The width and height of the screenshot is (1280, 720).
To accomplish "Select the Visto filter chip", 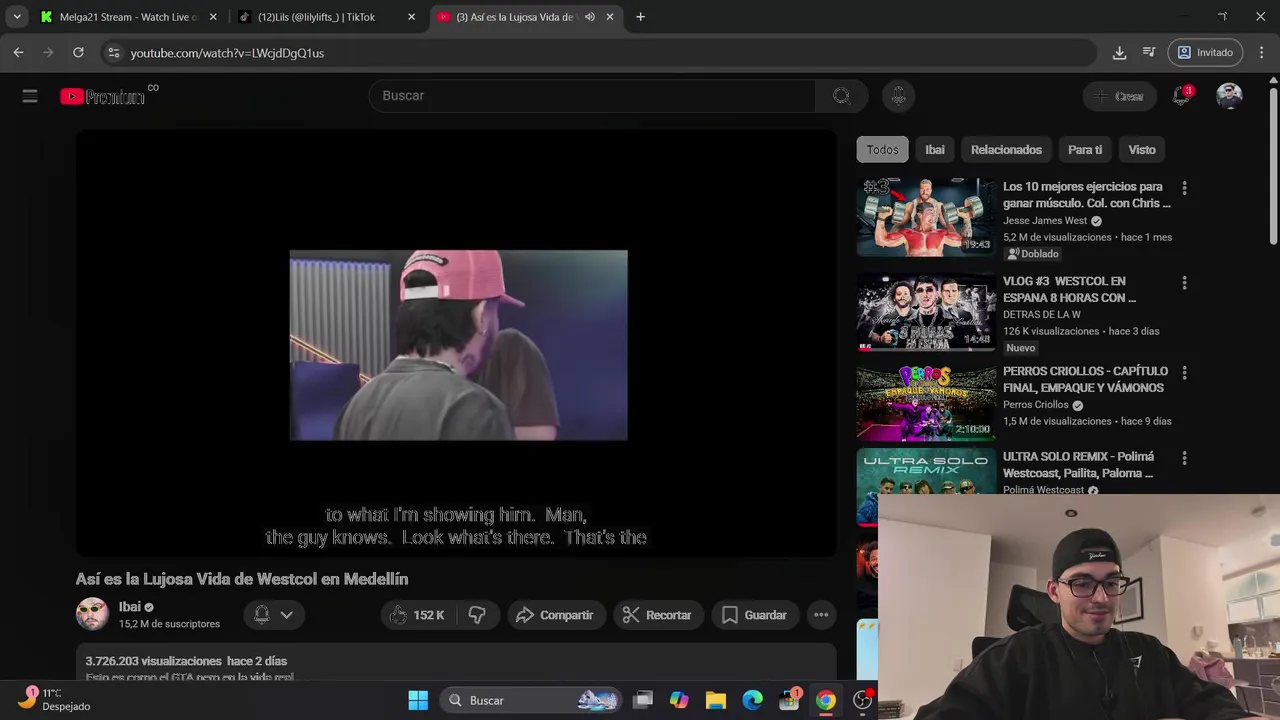I will click(1142, 150).
